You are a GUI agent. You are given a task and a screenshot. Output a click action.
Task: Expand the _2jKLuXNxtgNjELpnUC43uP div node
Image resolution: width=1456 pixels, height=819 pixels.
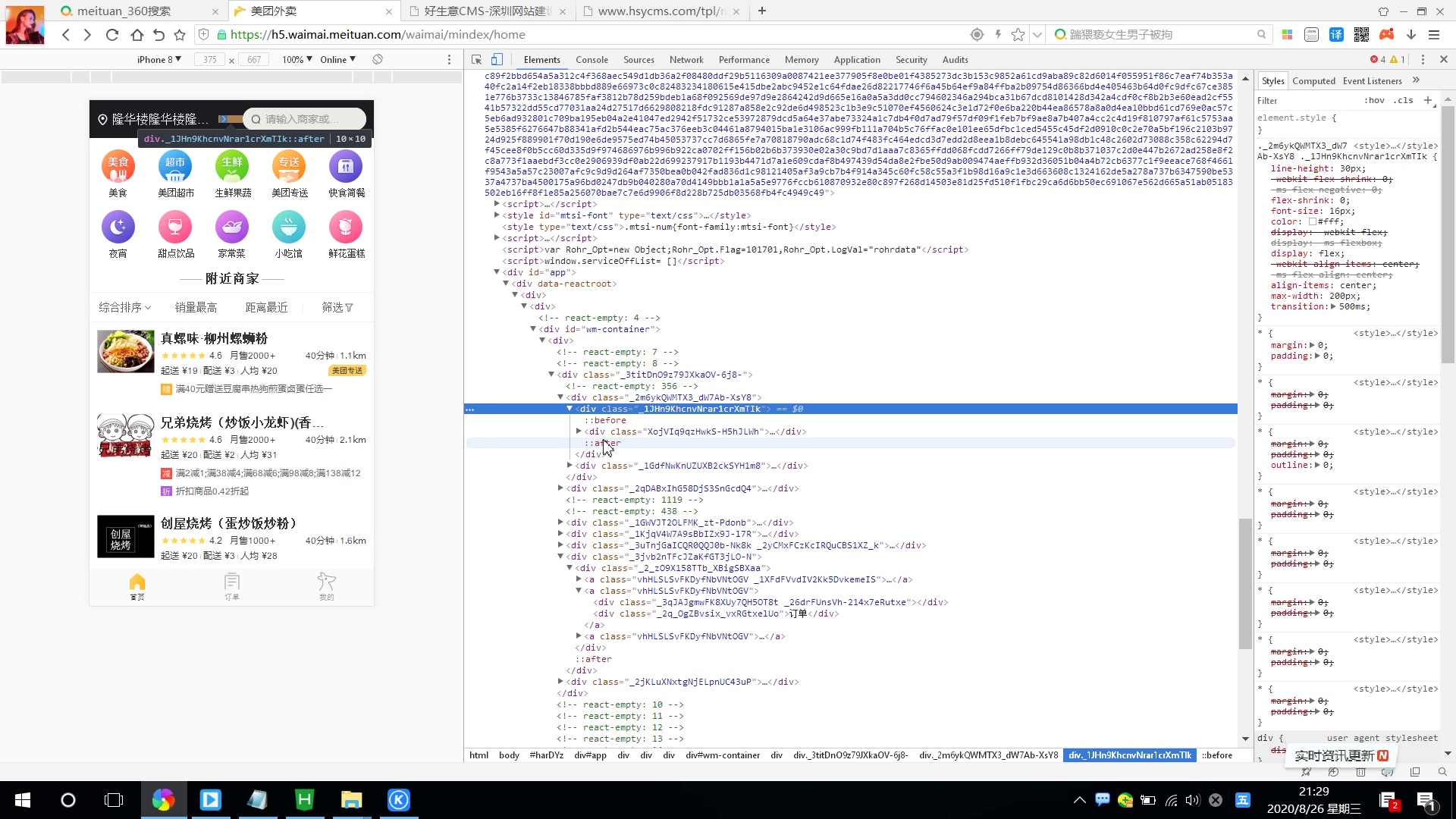[560, 682]
